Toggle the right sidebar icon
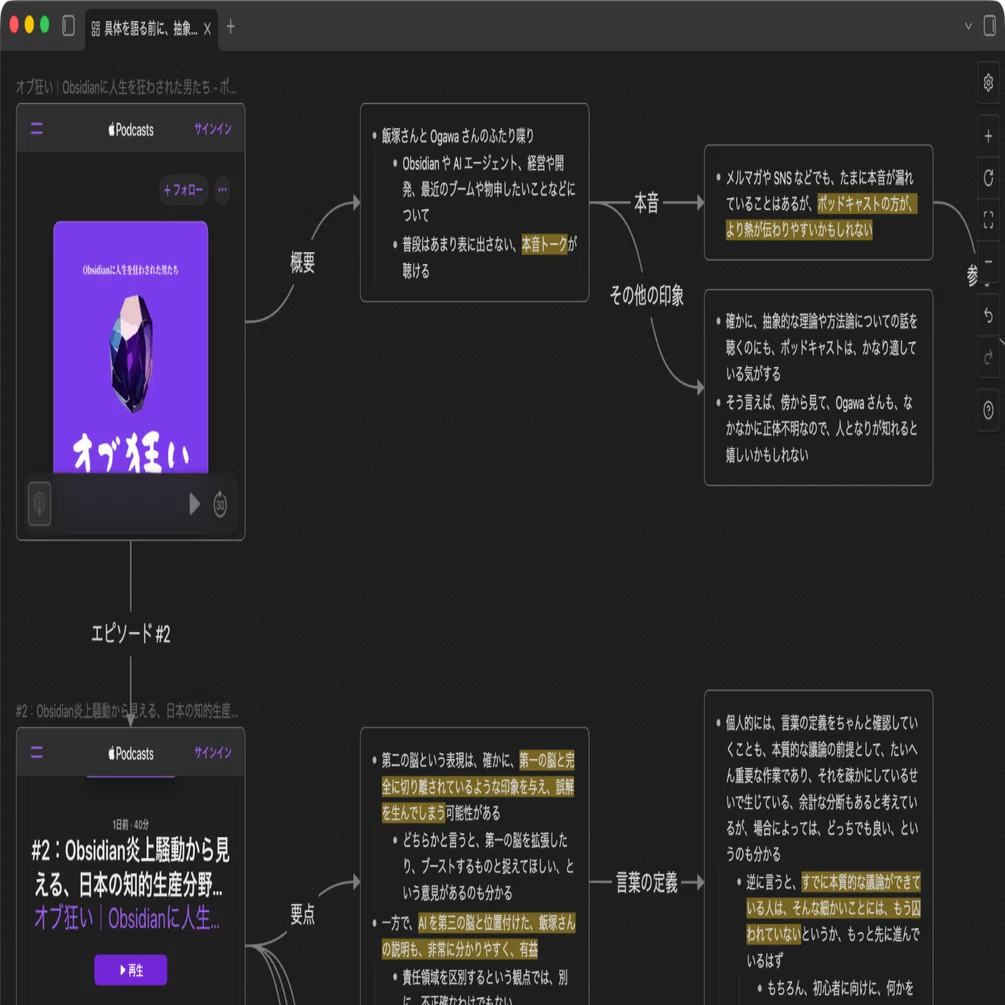The width and height of the screenshot is (1005, 1005). 990,26
